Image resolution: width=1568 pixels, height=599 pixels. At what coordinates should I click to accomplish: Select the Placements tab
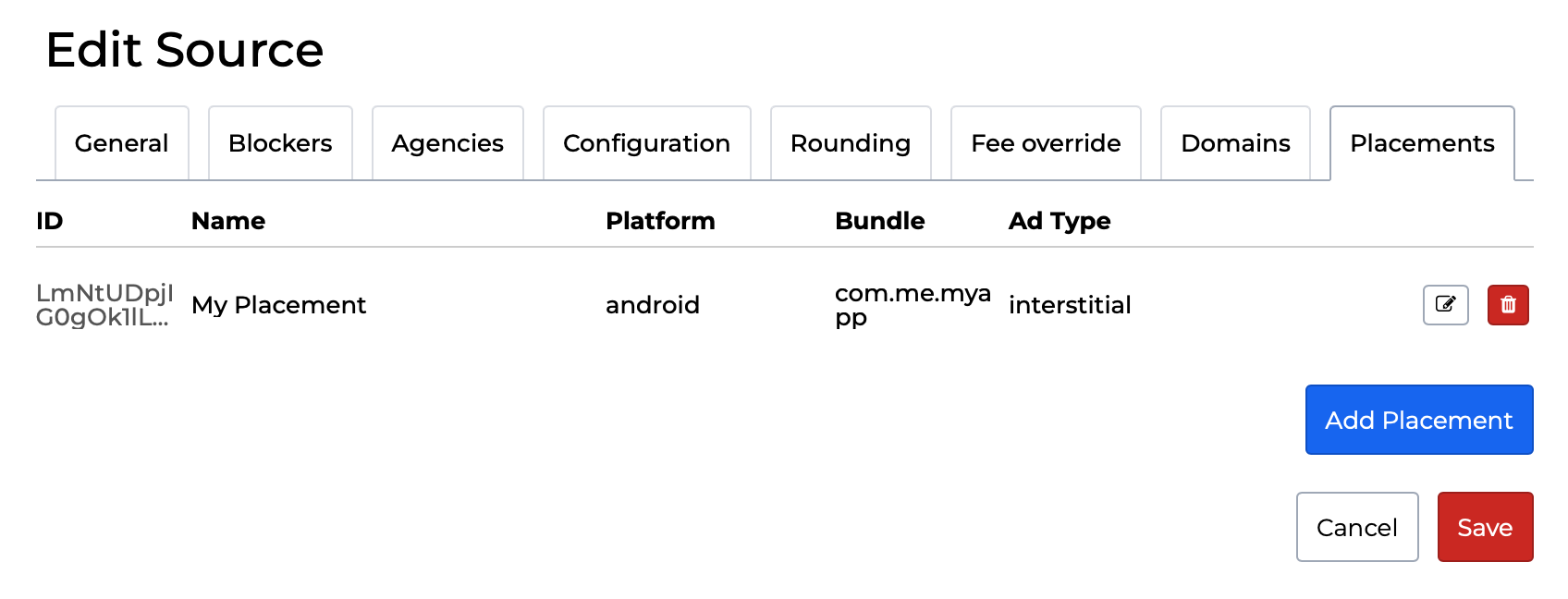(x=1422, y=143)
